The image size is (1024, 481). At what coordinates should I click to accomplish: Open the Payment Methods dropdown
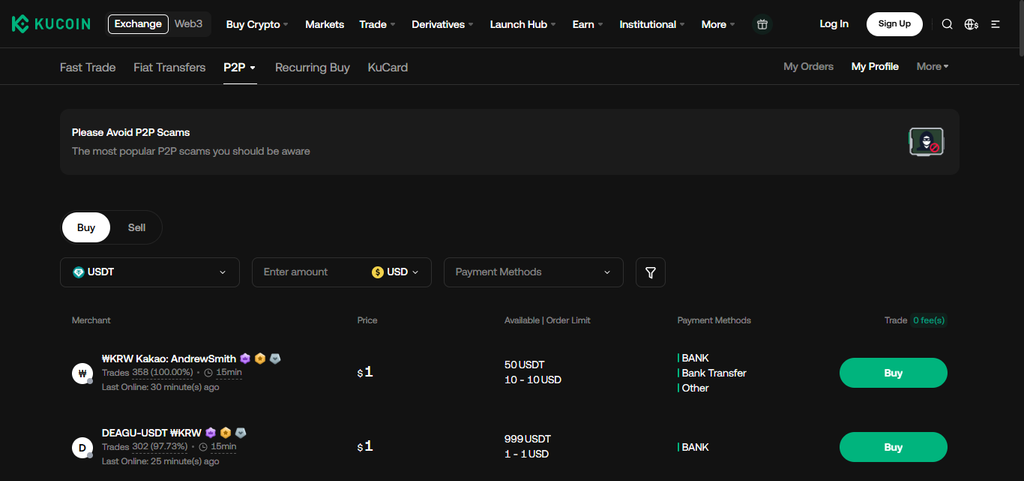point(534,272)
